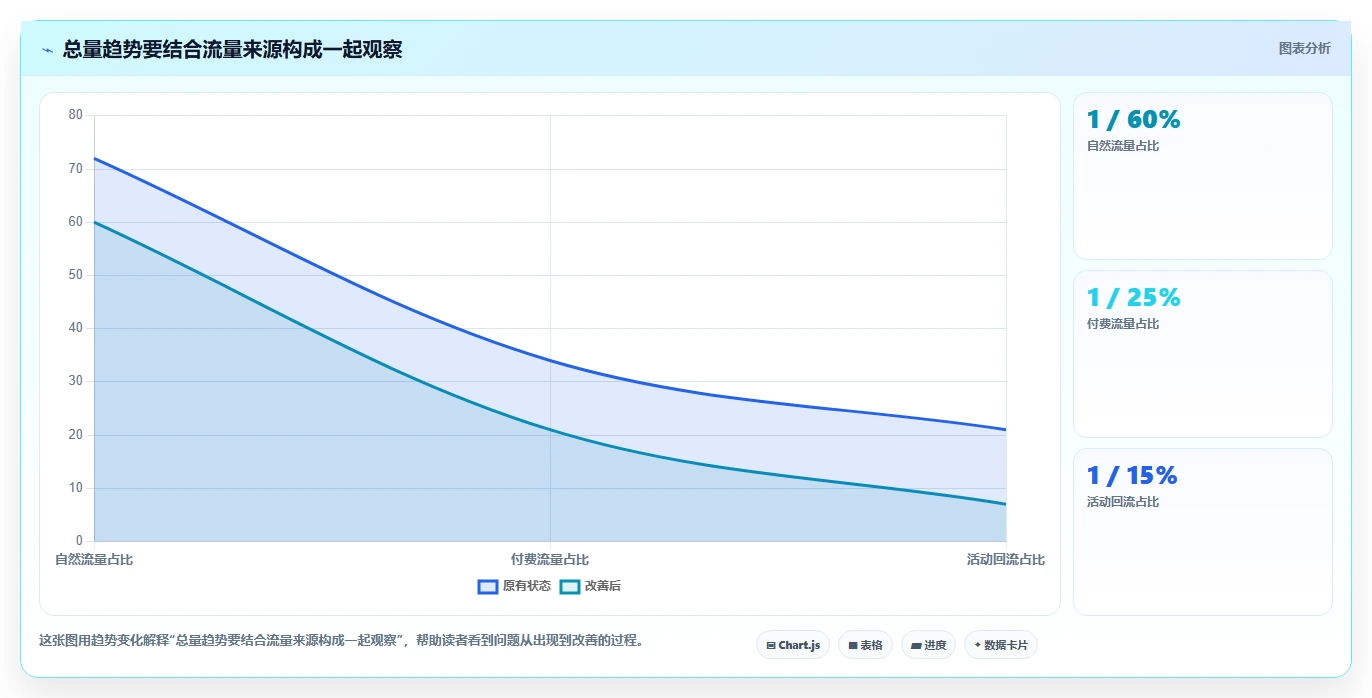Click the 自然流量占比 card caption

click(1123, 146)
